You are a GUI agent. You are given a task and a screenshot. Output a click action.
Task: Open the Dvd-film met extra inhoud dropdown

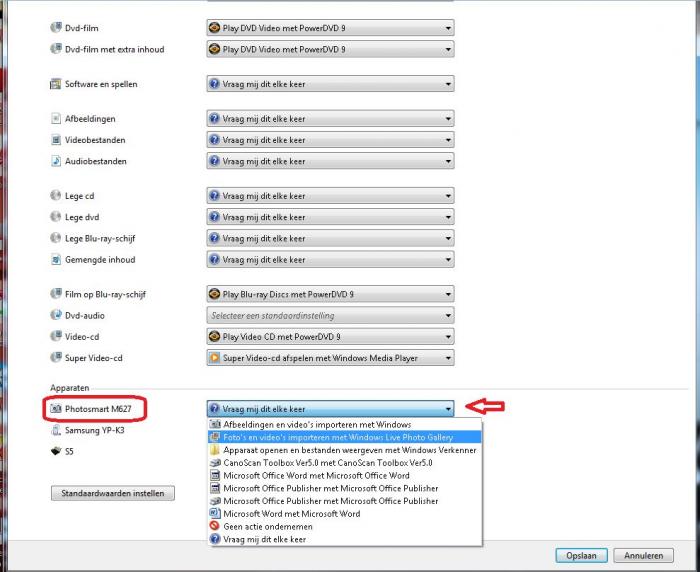click(x=330, y=49)
